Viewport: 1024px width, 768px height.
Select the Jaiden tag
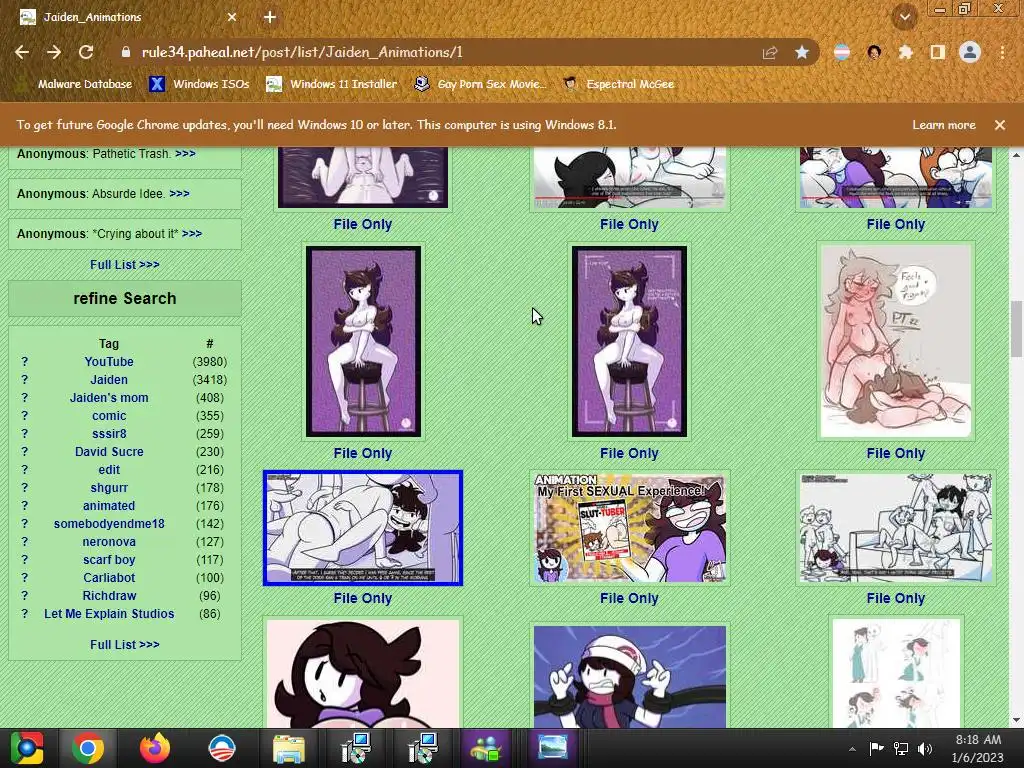pyautogui.click(x=109, y=379)
